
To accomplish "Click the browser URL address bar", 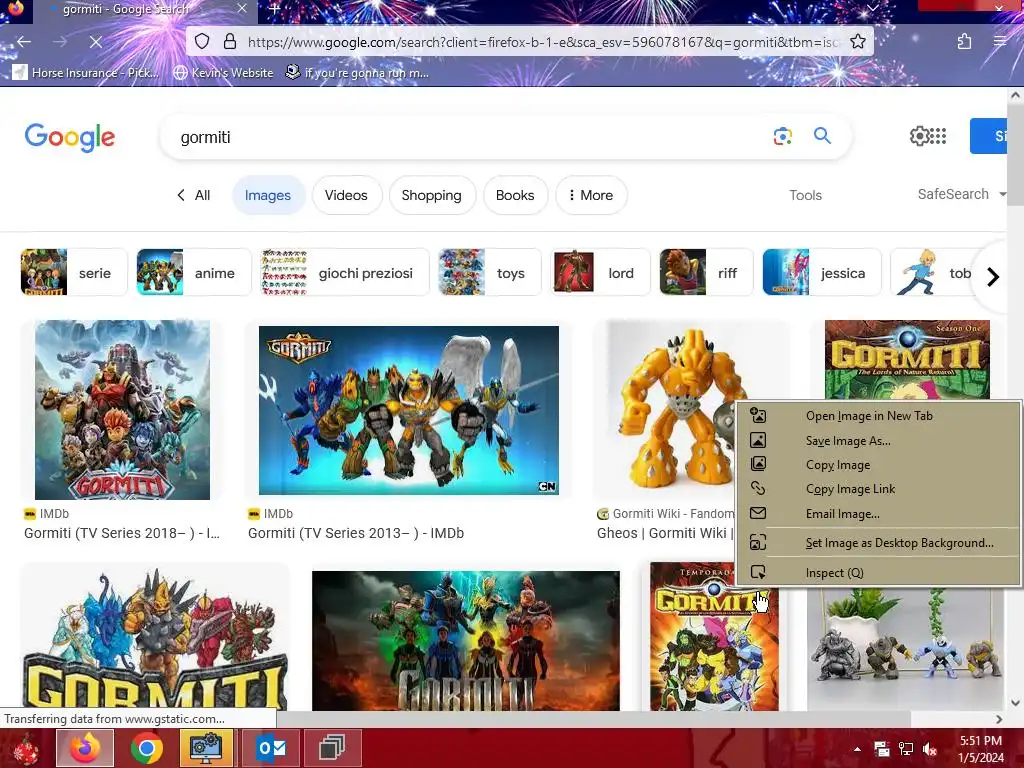I will (542, 42).
